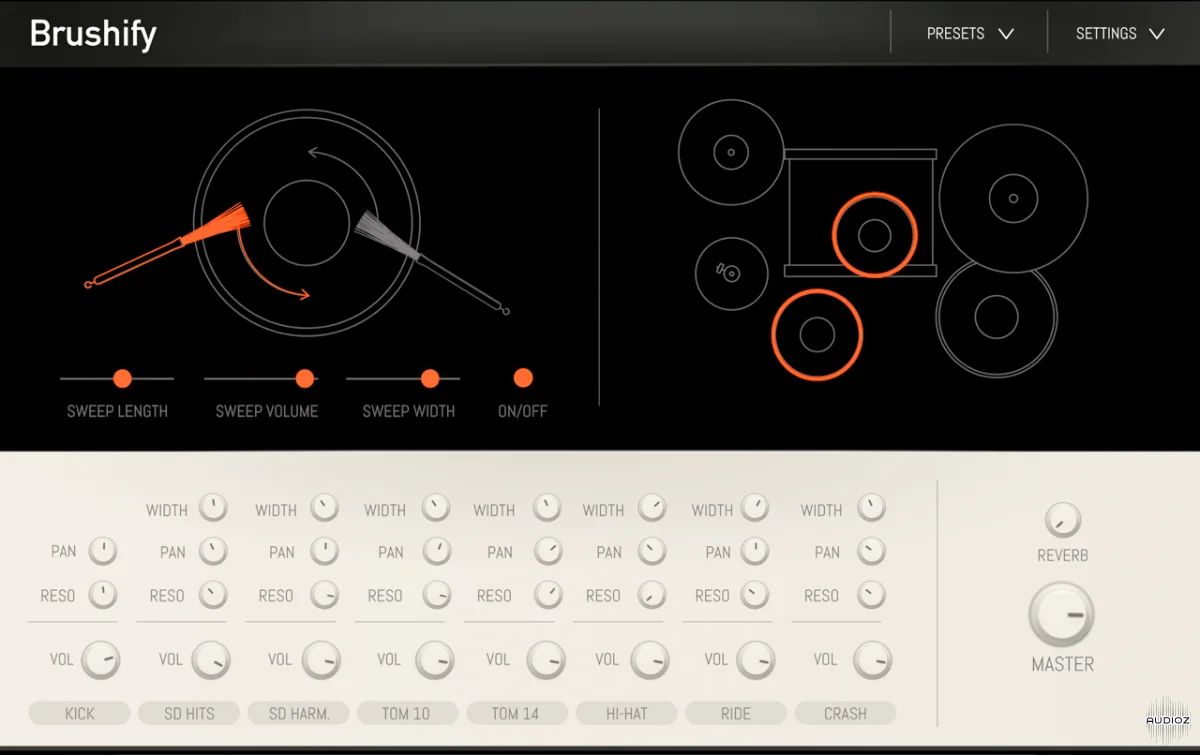Screen dimensions: 1200x755
Task: Click the HI-HAT VOL knob
Action: (x=650, y=660)
